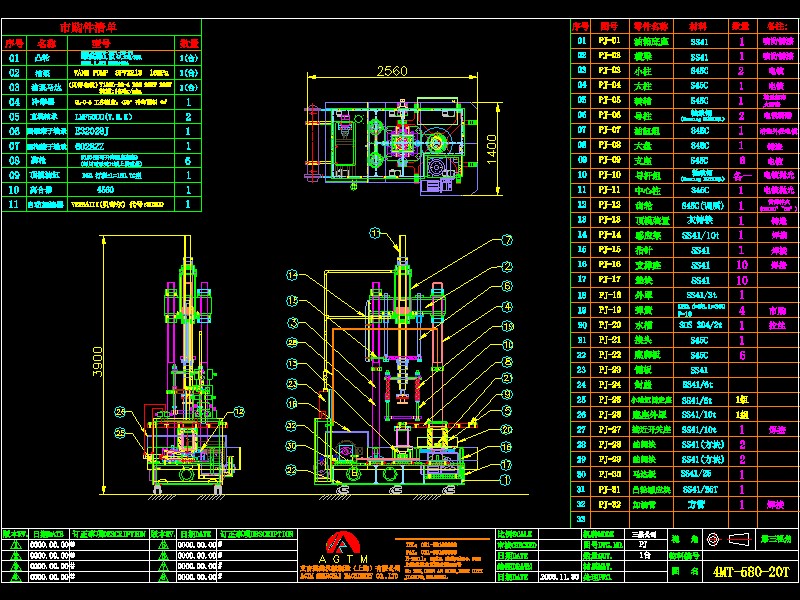
Task: Select part number PJ-11 cell
Action: 609,190
